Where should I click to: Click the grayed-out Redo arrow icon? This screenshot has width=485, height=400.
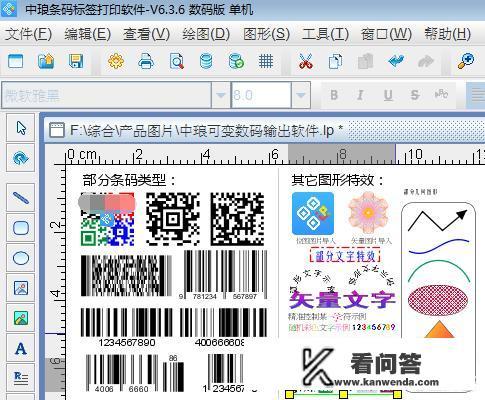click(x=426, y=61)
